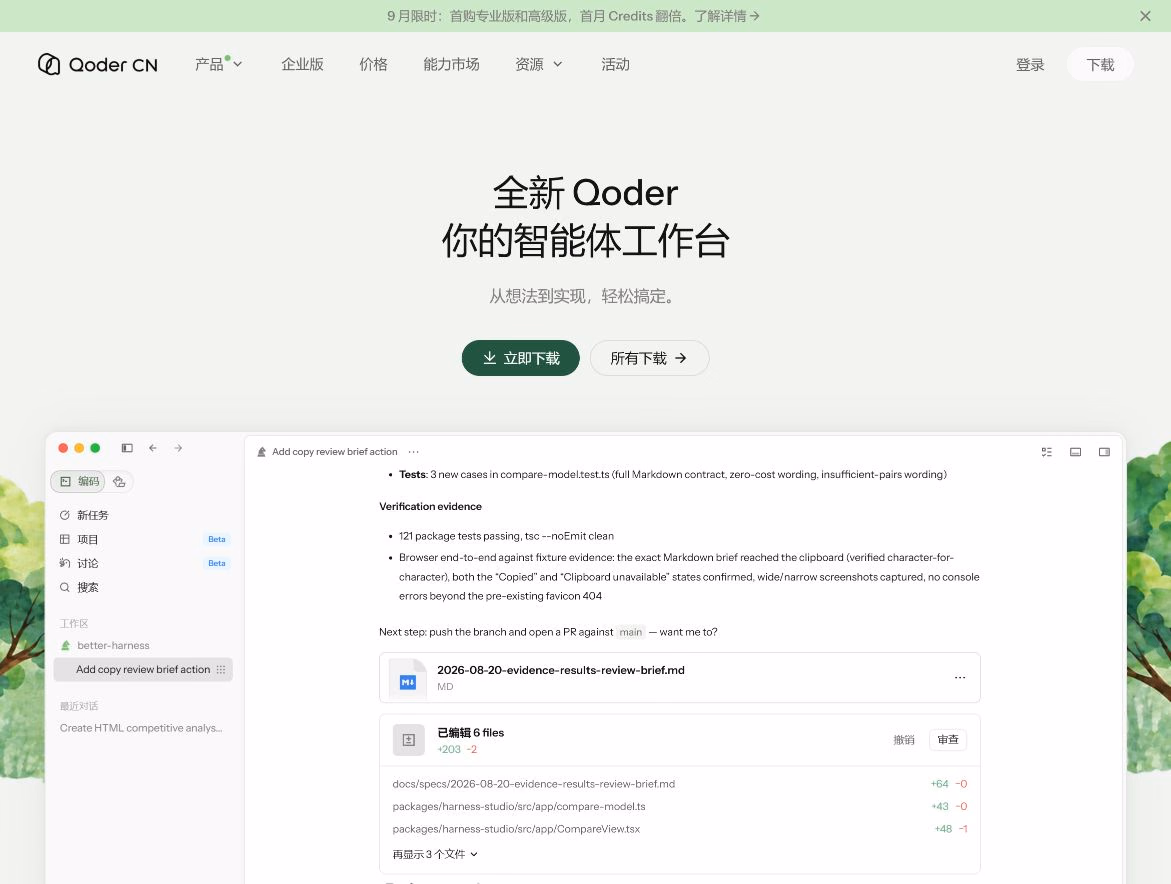Open docs/specs review-brief.md changed file row

[680, 784]
